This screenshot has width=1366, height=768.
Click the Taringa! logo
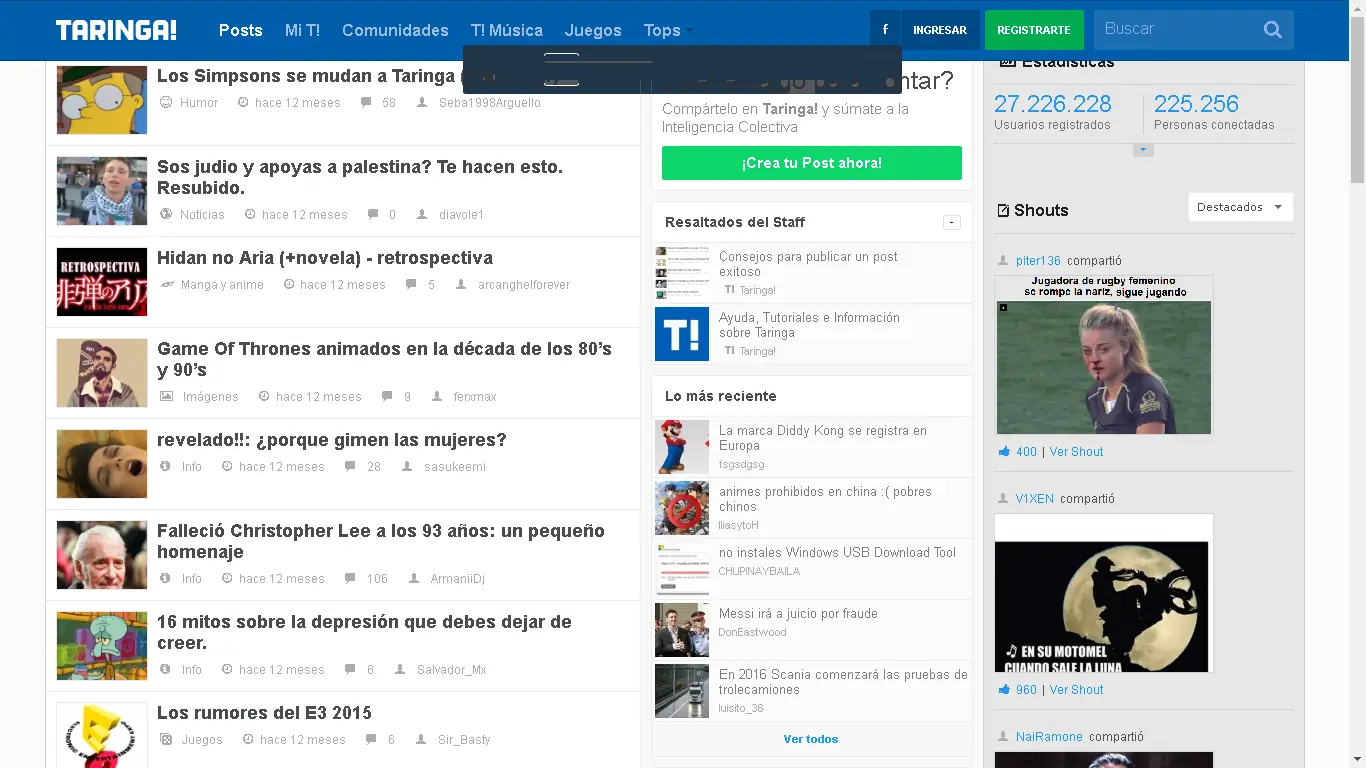pos(116,30)
